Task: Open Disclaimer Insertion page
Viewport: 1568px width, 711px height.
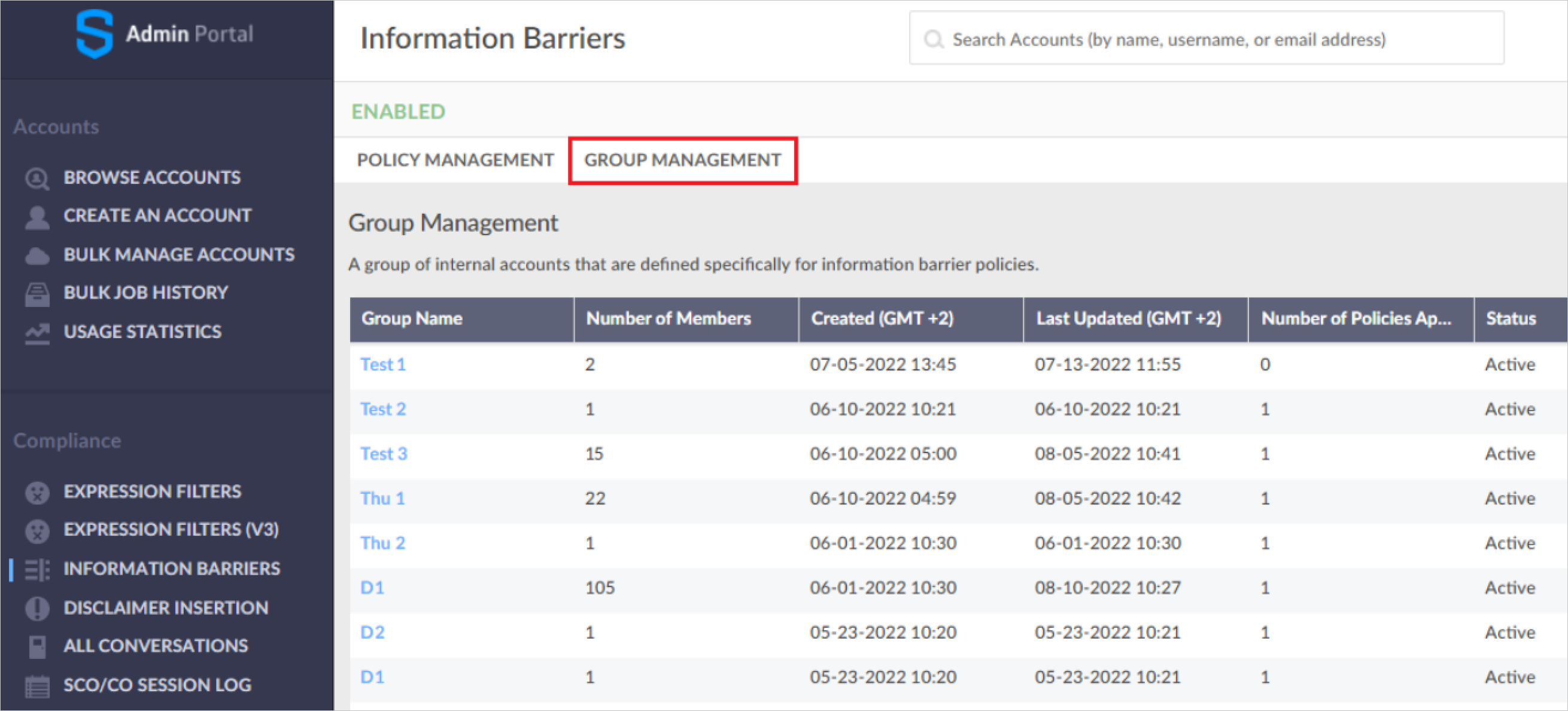Action: (x=166, y=607)
